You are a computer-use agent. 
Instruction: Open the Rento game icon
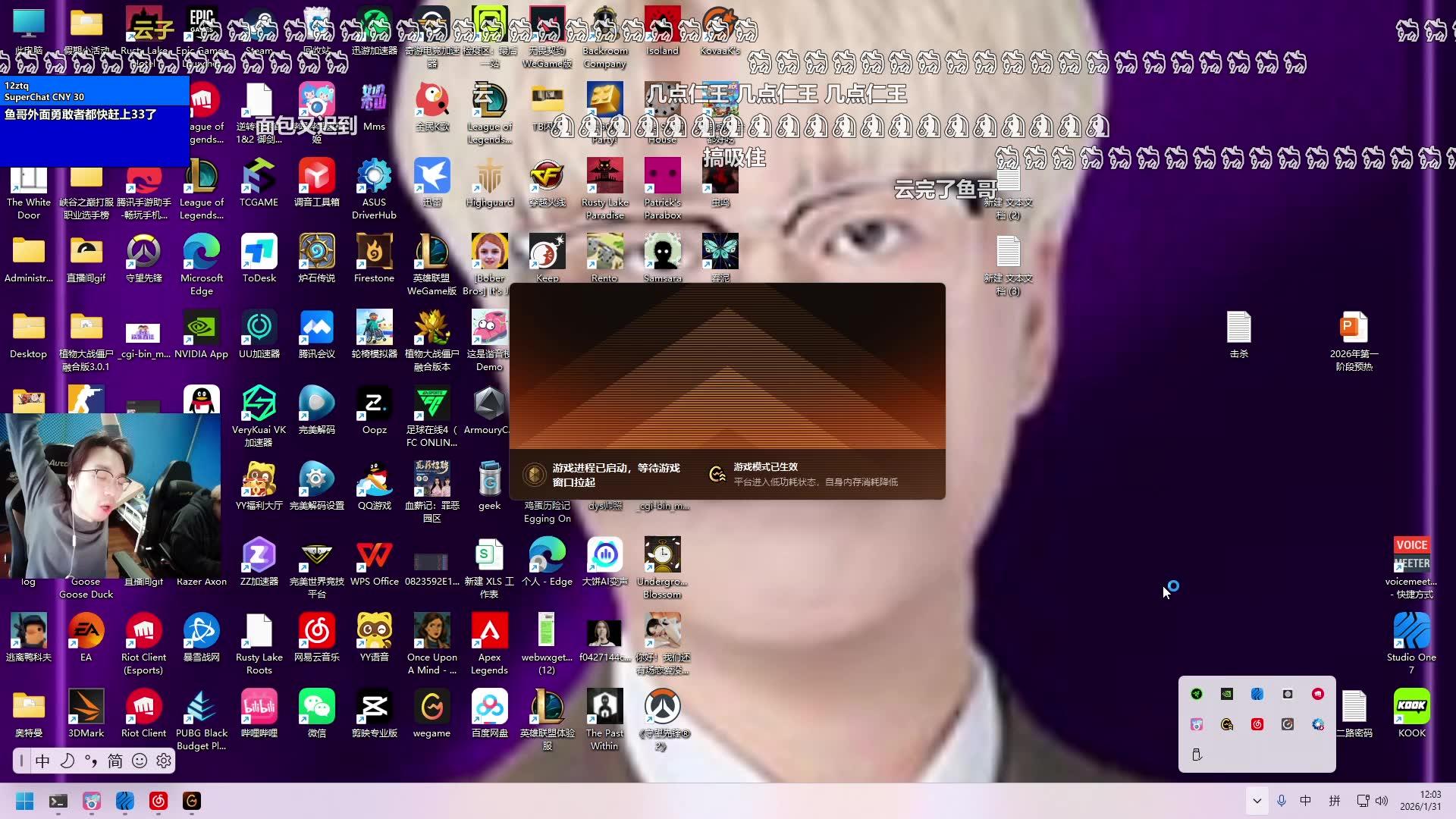604,259
